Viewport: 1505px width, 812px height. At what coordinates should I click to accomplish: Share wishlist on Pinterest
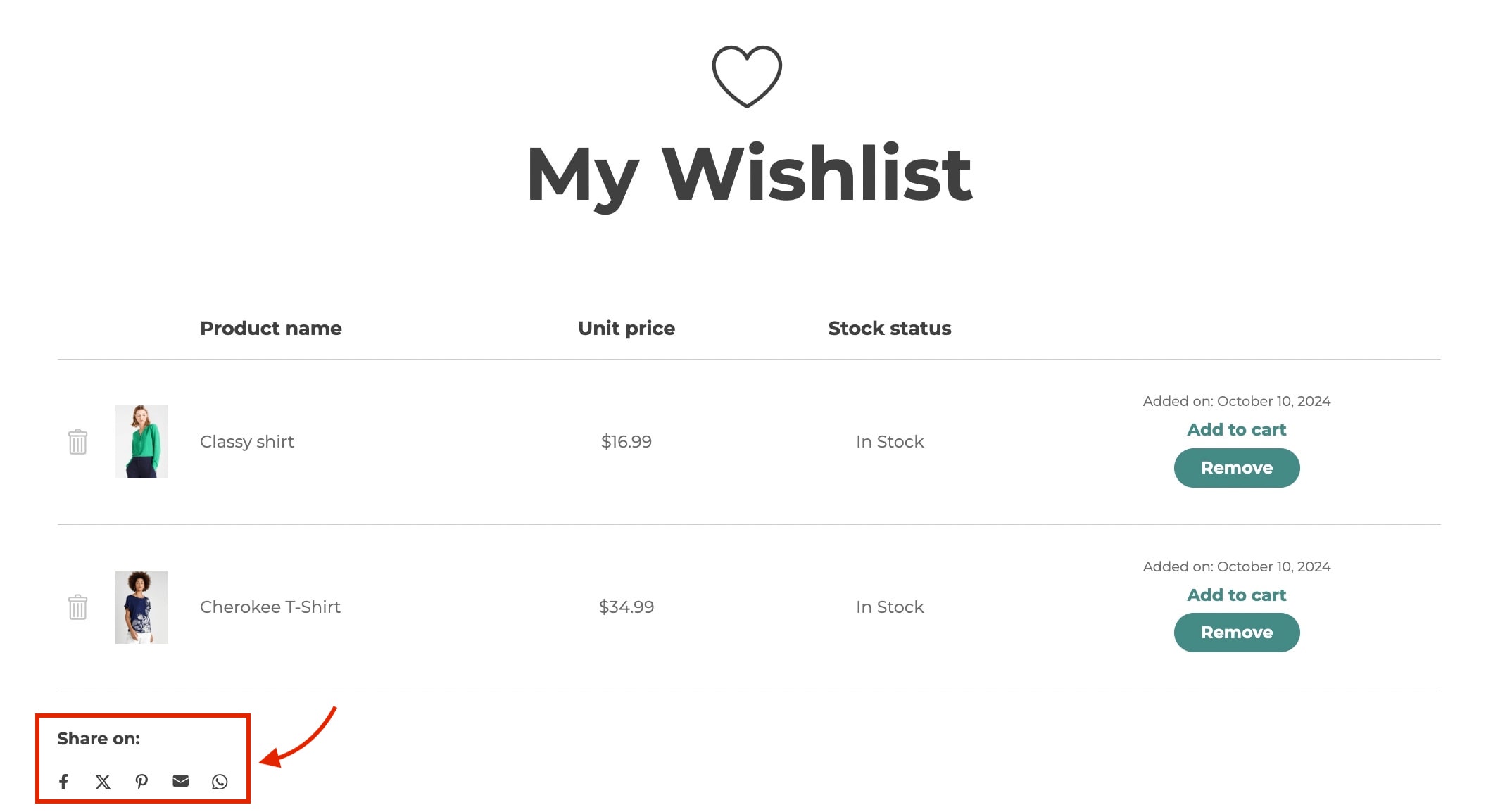click(x=141, y=782)
